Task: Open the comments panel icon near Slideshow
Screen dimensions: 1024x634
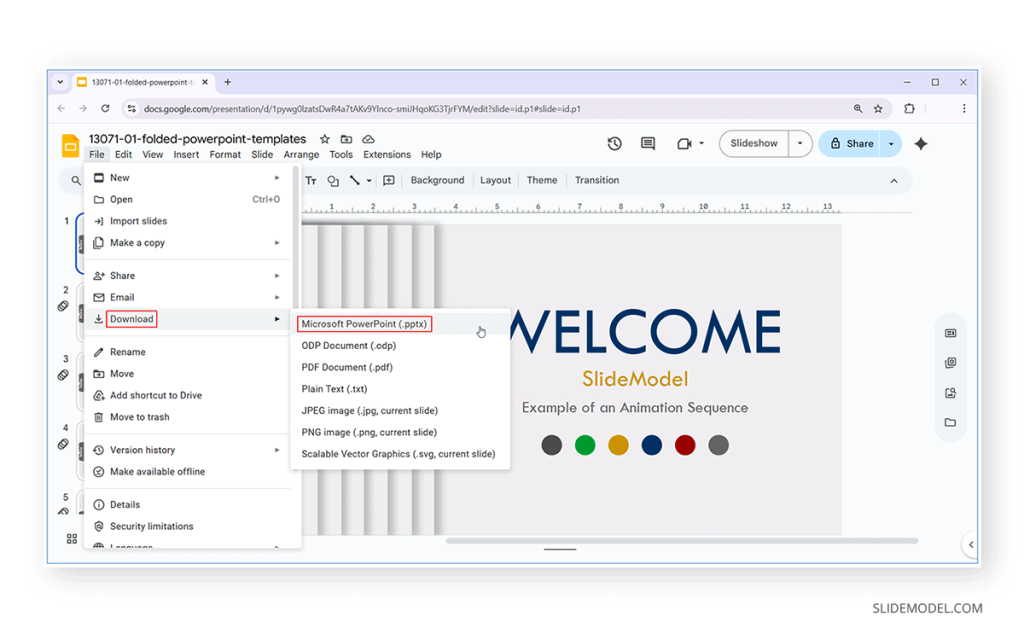Action: (x=647, y=143)
